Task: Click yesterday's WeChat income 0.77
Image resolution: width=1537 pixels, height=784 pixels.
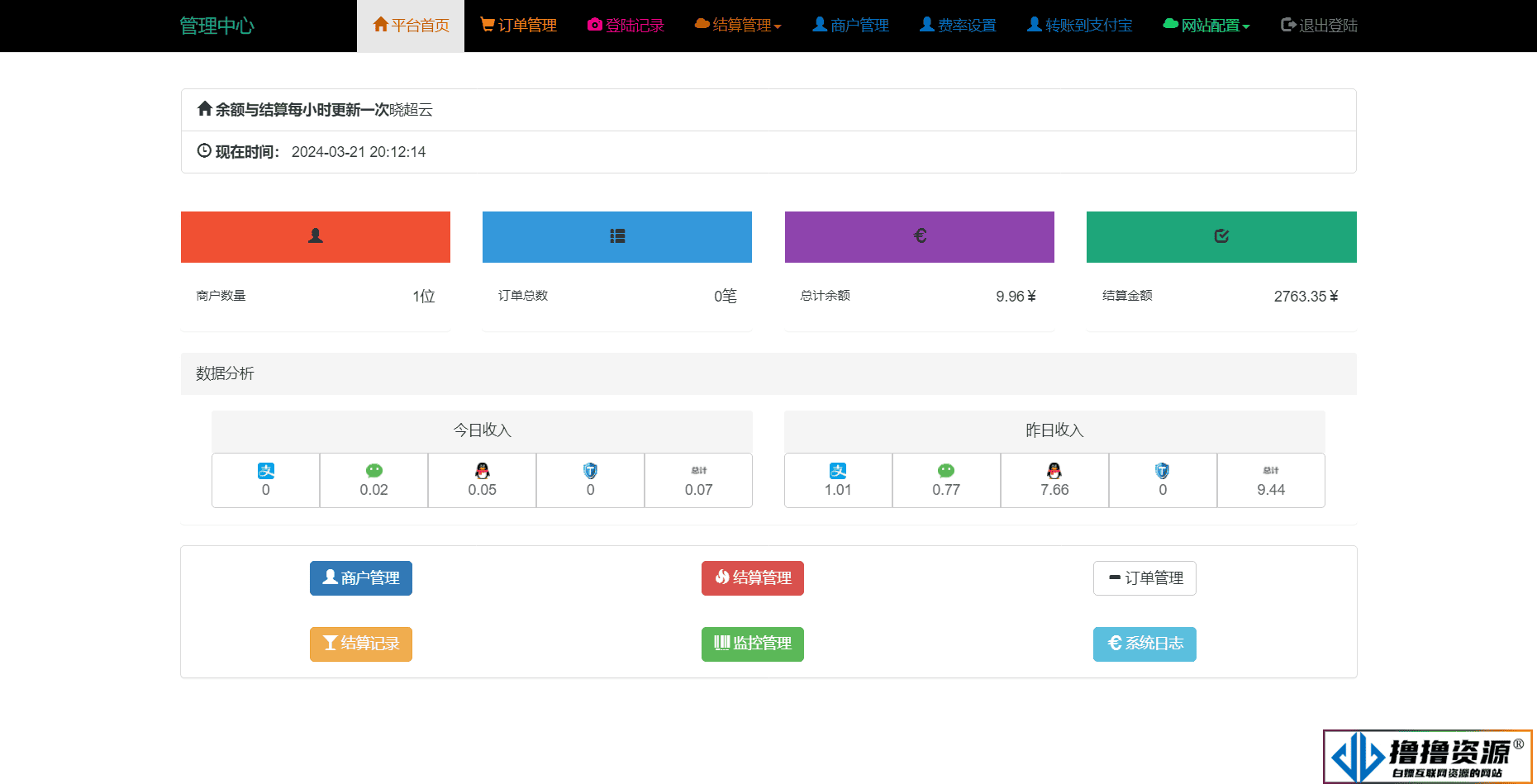Action: [946, 490]
